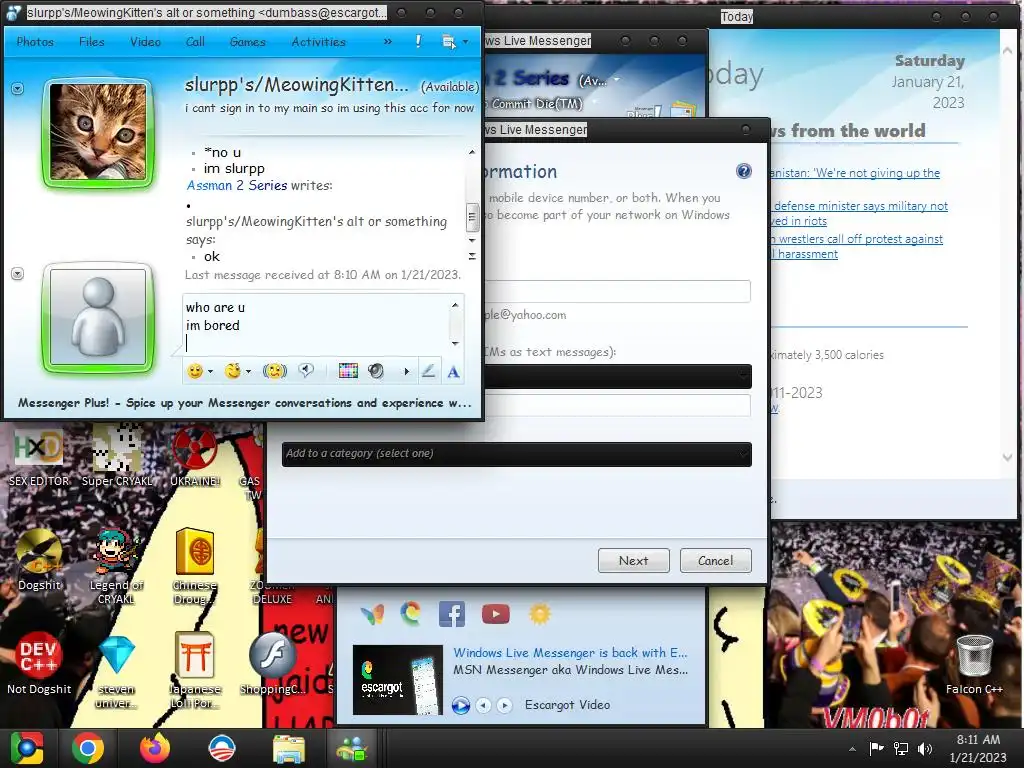Click the Messenger Plus! banner text
Image resolution: width=1024 pixels, height=768 pixels.
245,403
